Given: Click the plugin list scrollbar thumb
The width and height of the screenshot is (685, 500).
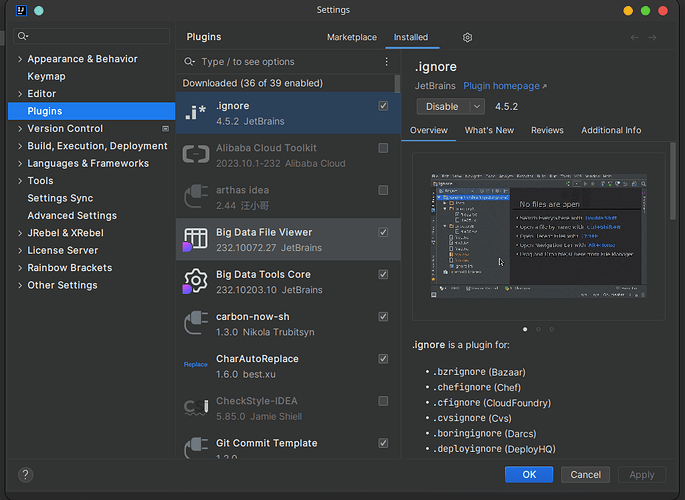Looking at the screenshot, I should click(x=397, y=84).
